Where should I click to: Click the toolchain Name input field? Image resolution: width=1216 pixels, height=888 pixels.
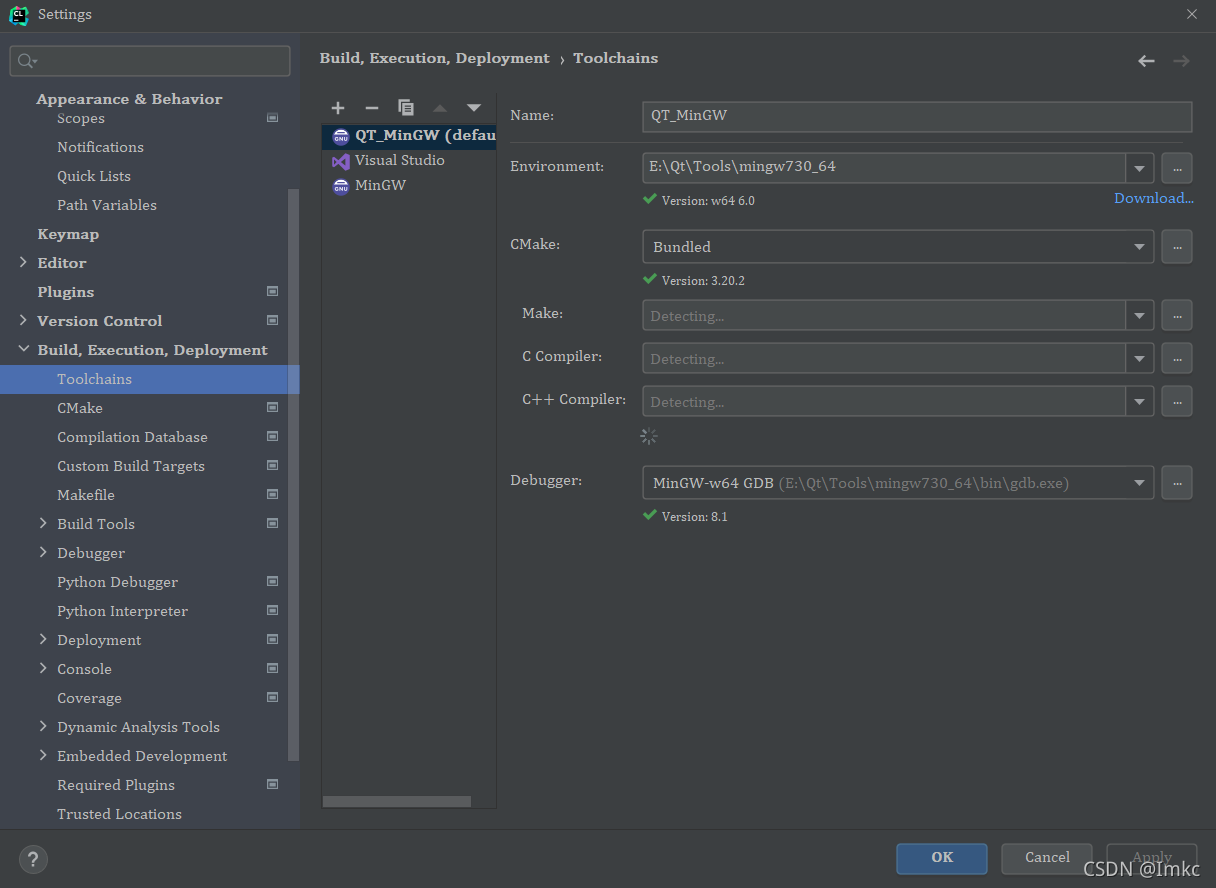(917, 116)
